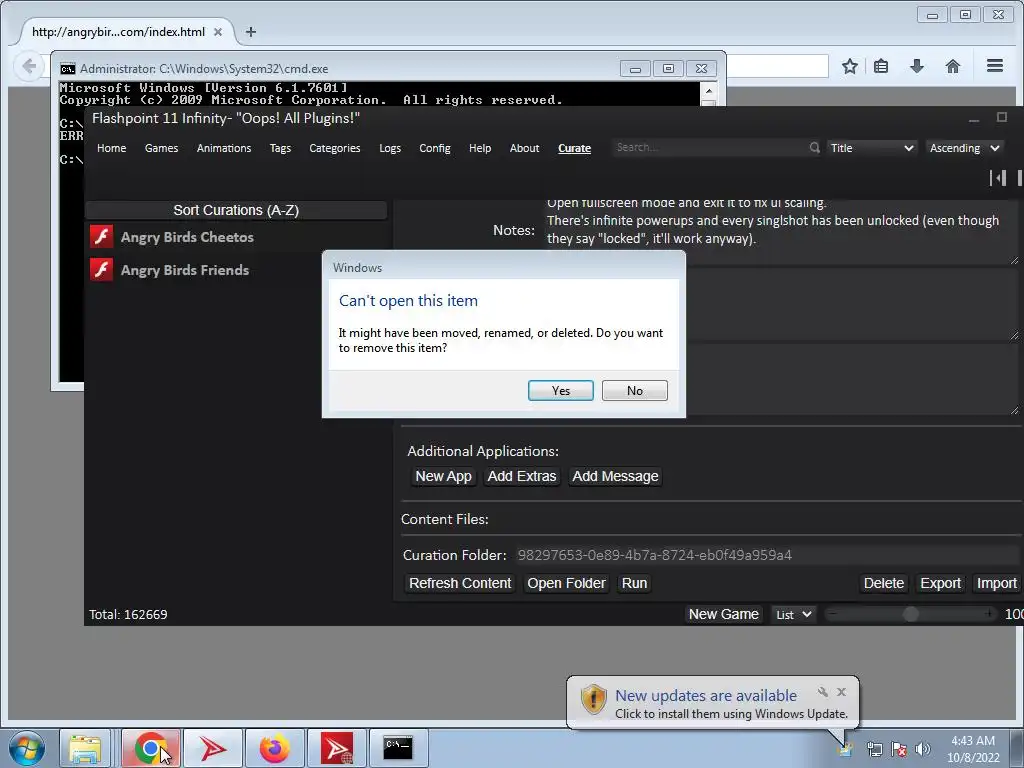This screenshot has height=768, width=1024.
Task: Open the Animations tab in Flashpoint
Action: [224, 148]
